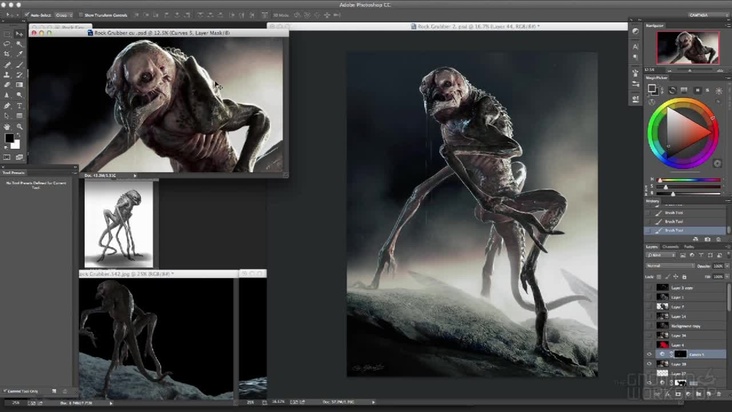Enable Show Transform Controls checkbox
Image resolution: width=732 pixels, height=412 pixels.
(81, 15)
